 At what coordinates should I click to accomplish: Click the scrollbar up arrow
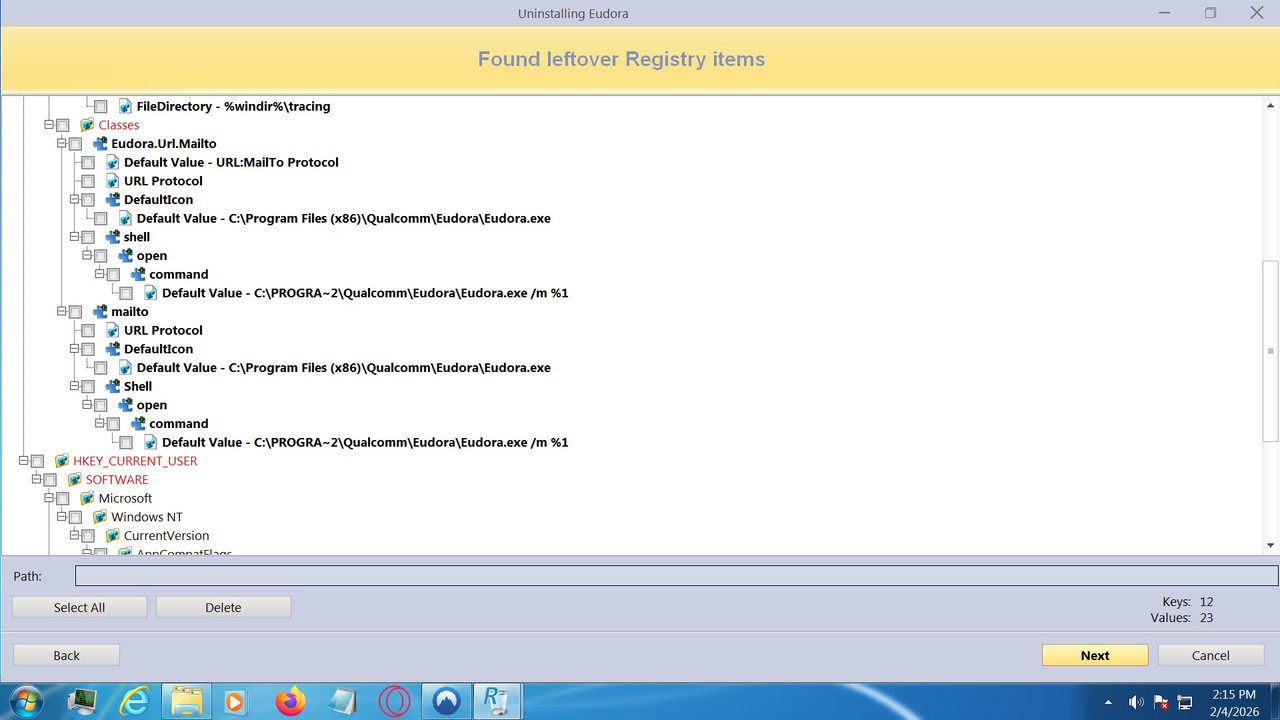point(1271,105)
